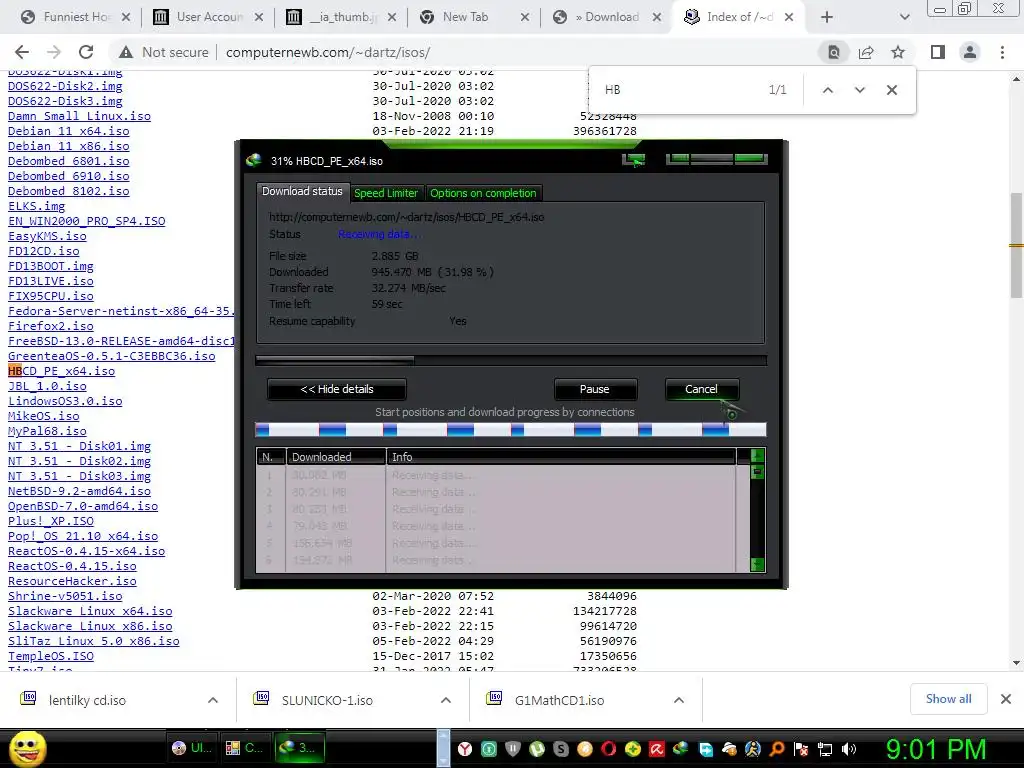Bookmark this page with the star icon
Screen dimensions: 1024x768
point(898,52)
